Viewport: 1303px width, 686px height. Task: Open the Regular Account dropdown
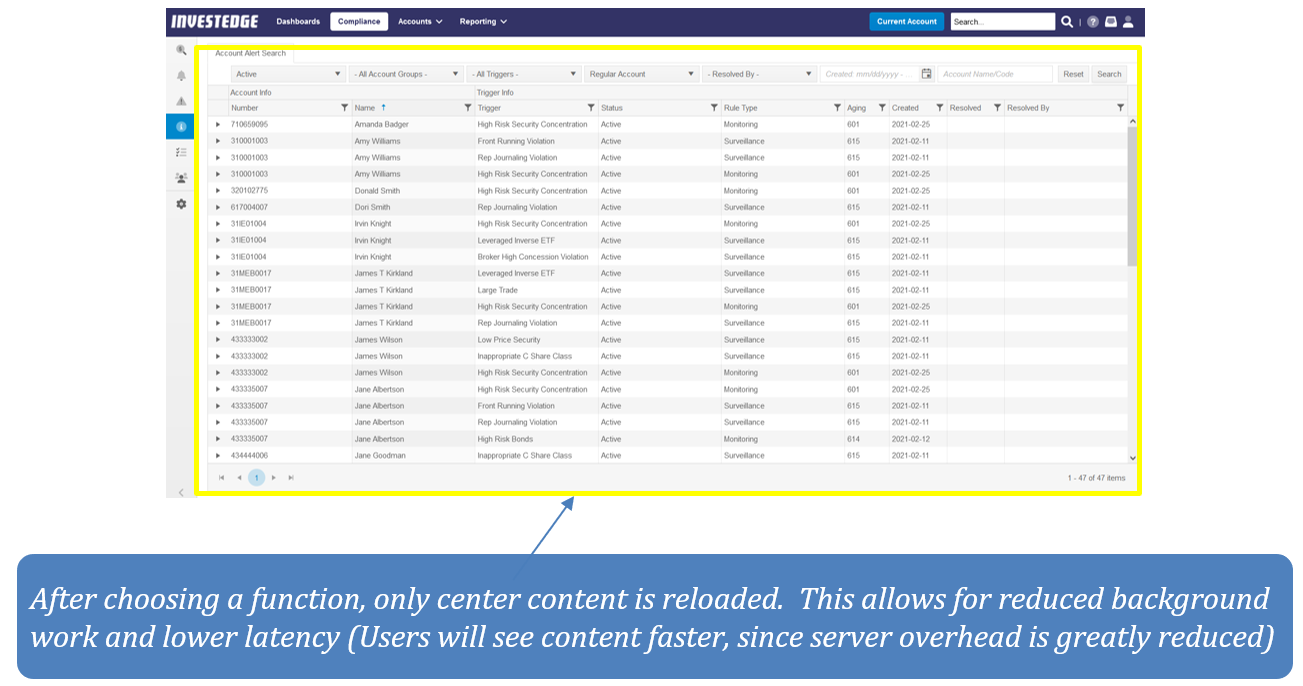click(x=642, y=74)
